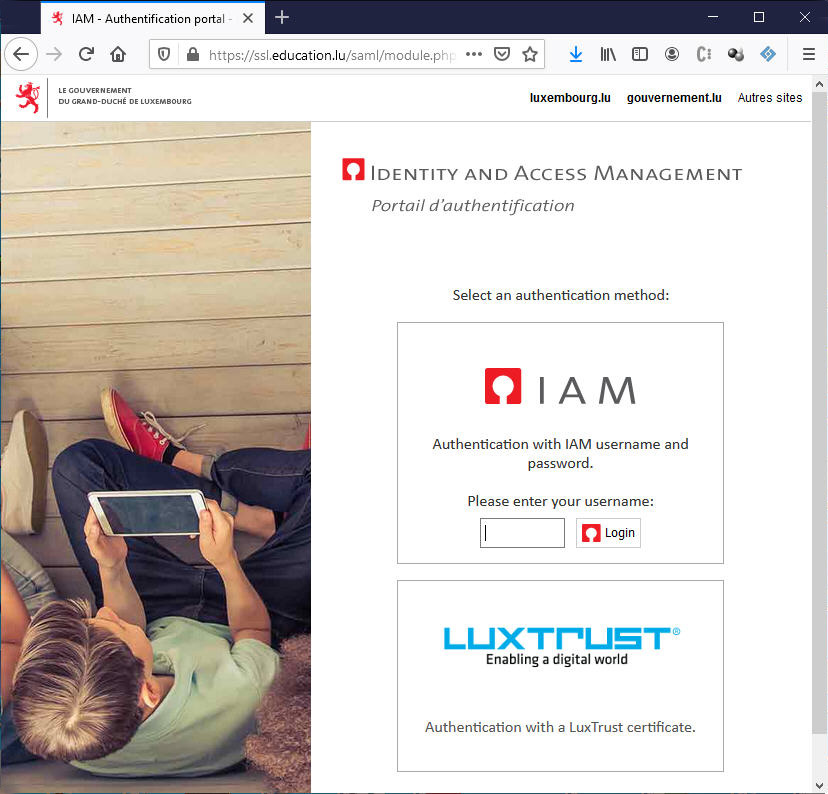This screenshot has height=794, width=828.
Task: Reload the current page
Action: pos(86,54)
